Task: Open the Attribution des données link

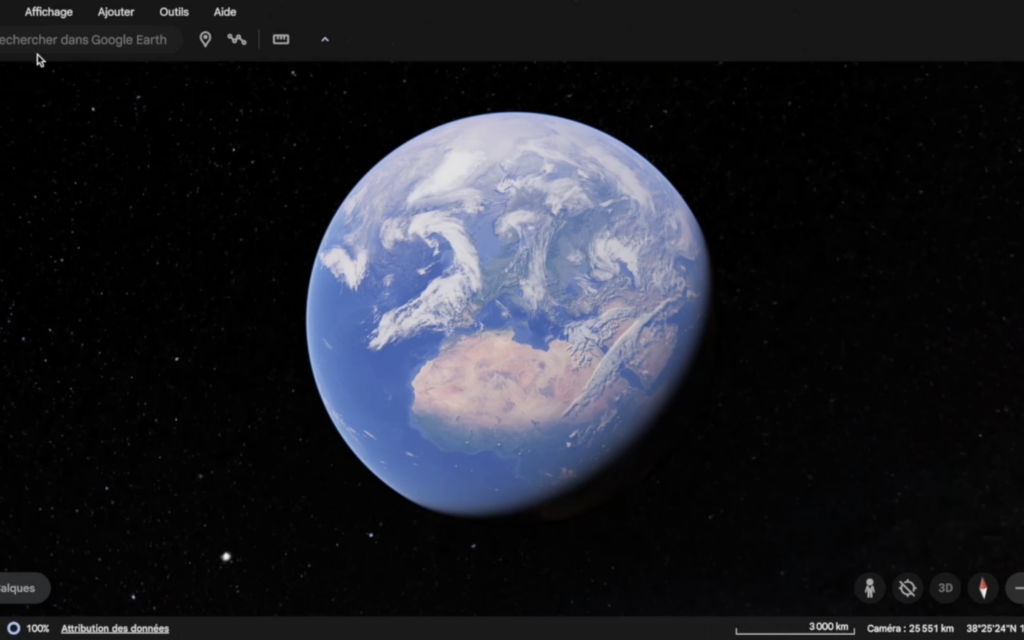Action: tap(115, 629)
